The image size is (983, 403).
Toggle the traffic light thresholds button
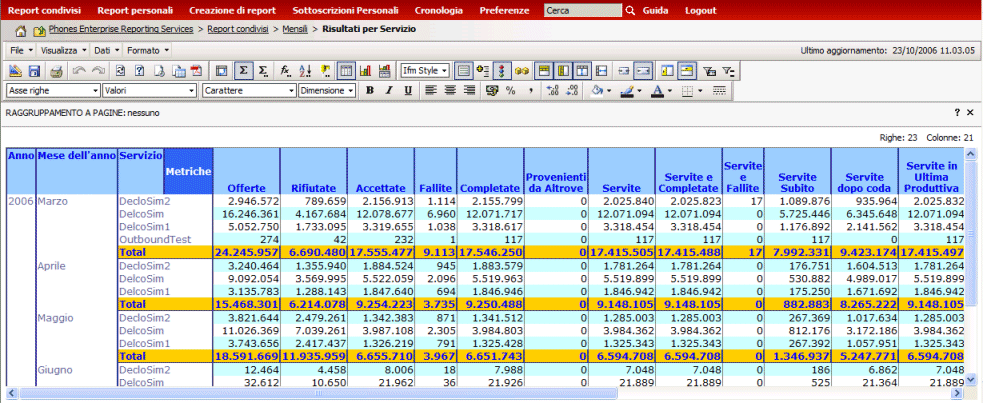(x=502, y=71)
